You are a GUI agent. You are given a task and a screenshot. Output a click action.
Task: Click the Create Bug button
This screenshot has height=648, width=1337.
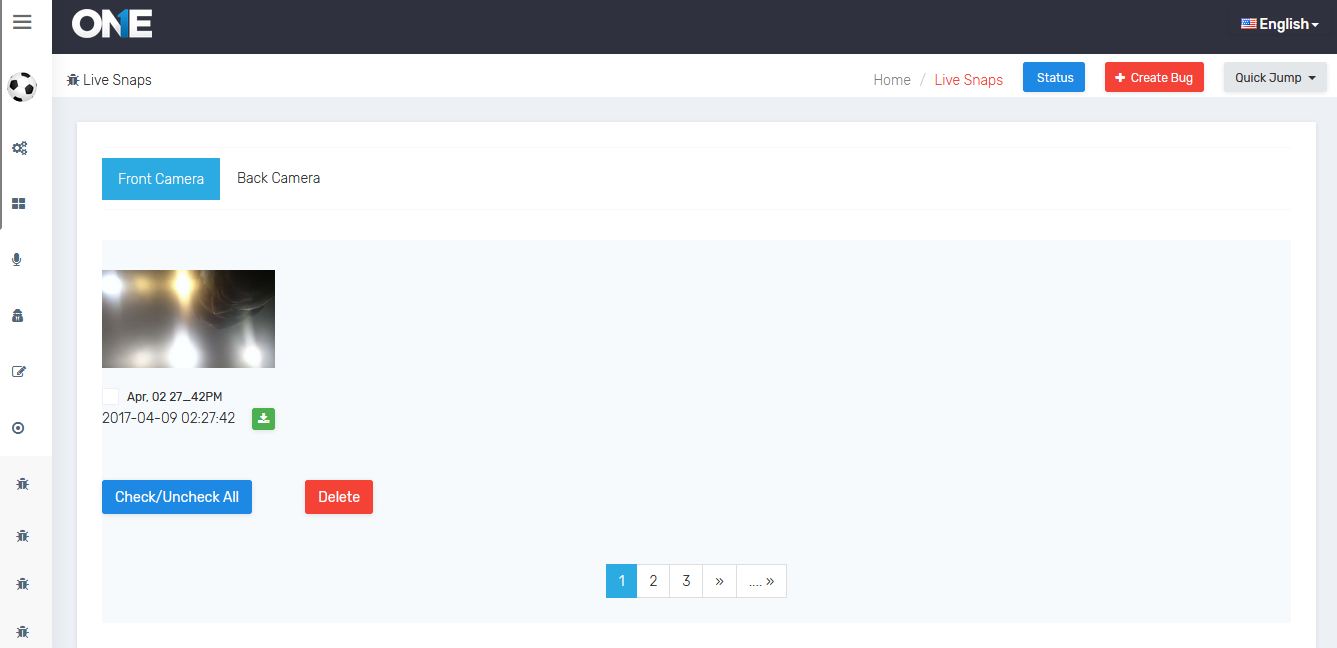[1154, 78]
